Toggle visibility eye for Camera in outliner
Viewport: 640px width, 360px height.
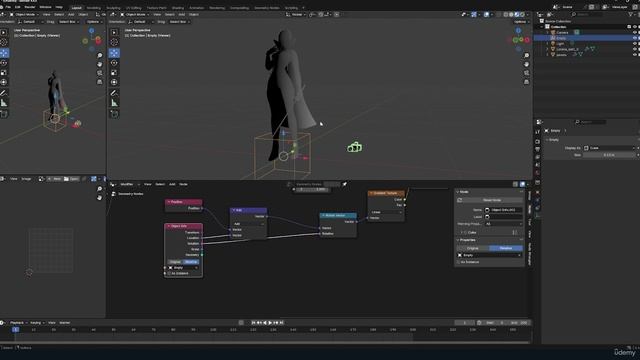(635, 32)
